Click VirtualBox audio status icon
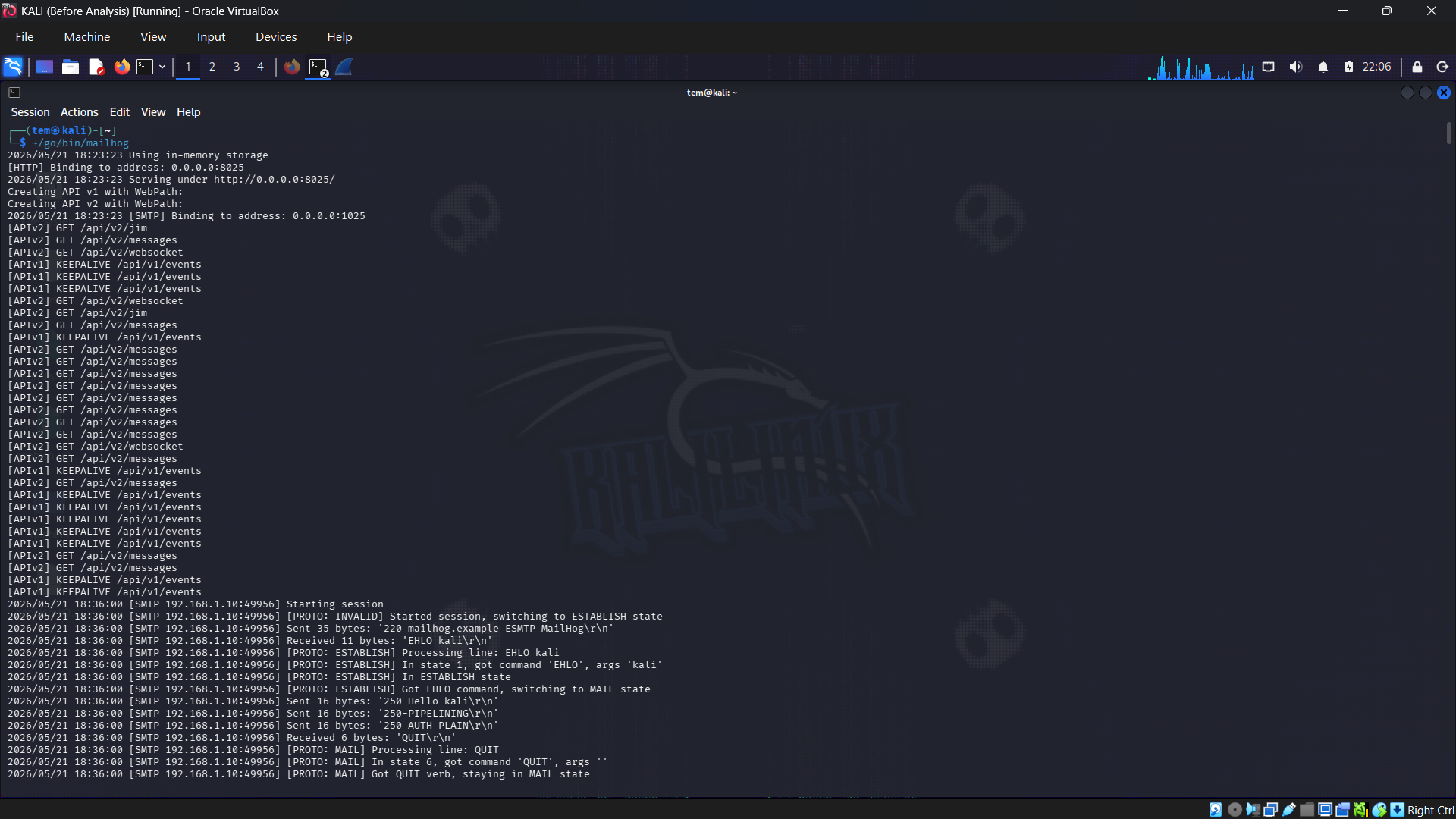This screenshot has height=819, width=1456. point(1253,810)
